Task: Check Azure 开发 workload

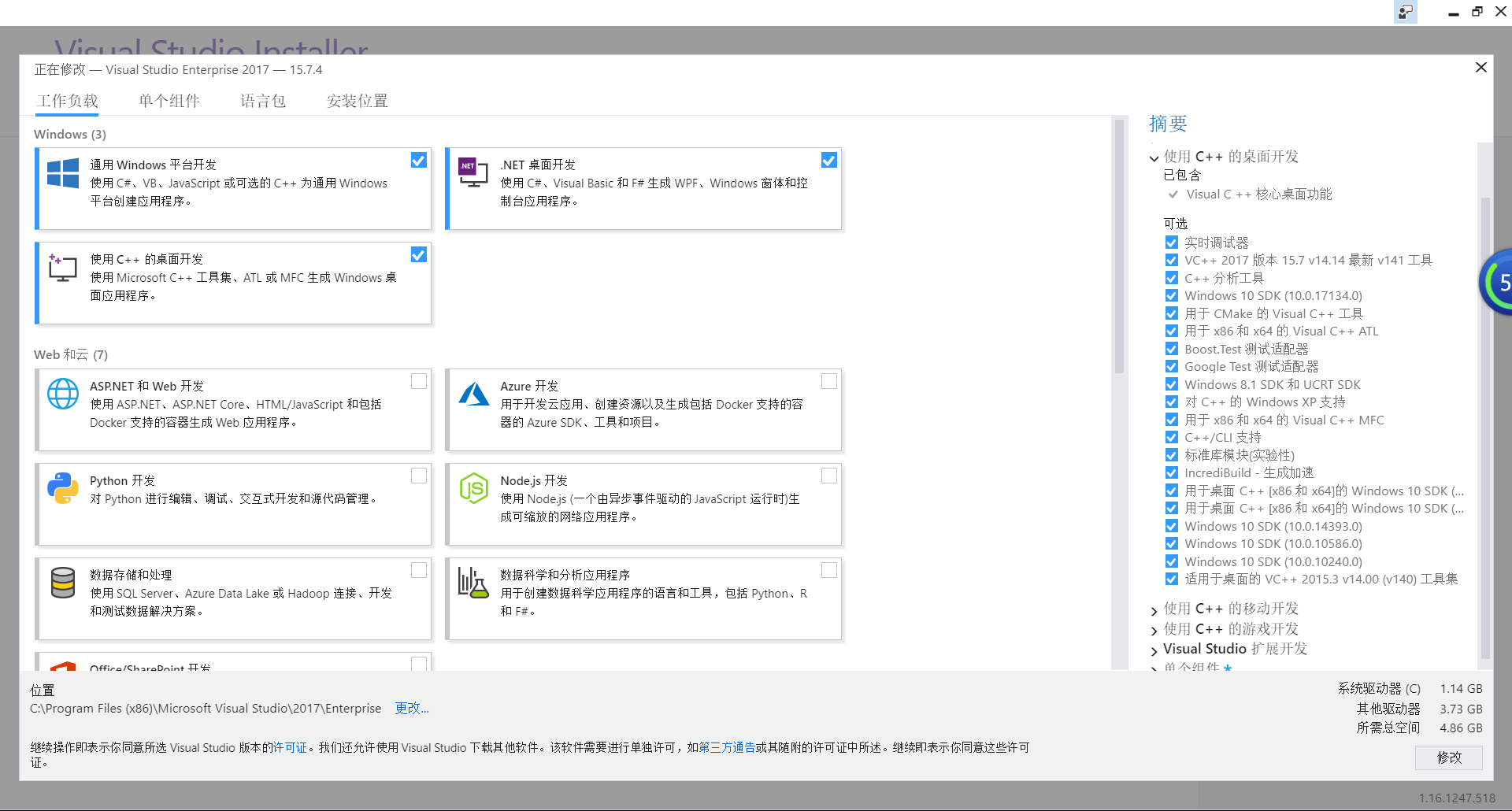Action: click(829, 381)
